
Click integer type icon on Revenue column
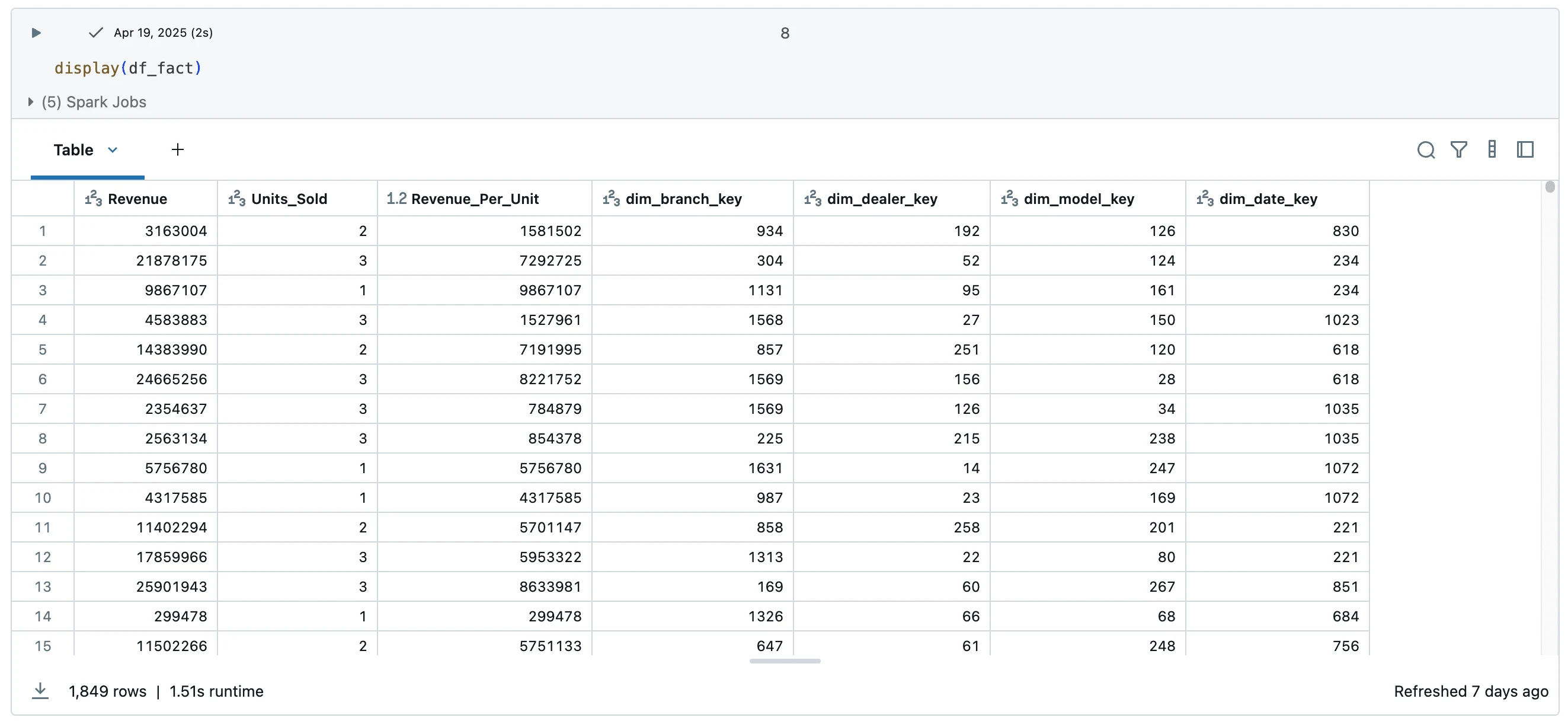coord(93,199)
